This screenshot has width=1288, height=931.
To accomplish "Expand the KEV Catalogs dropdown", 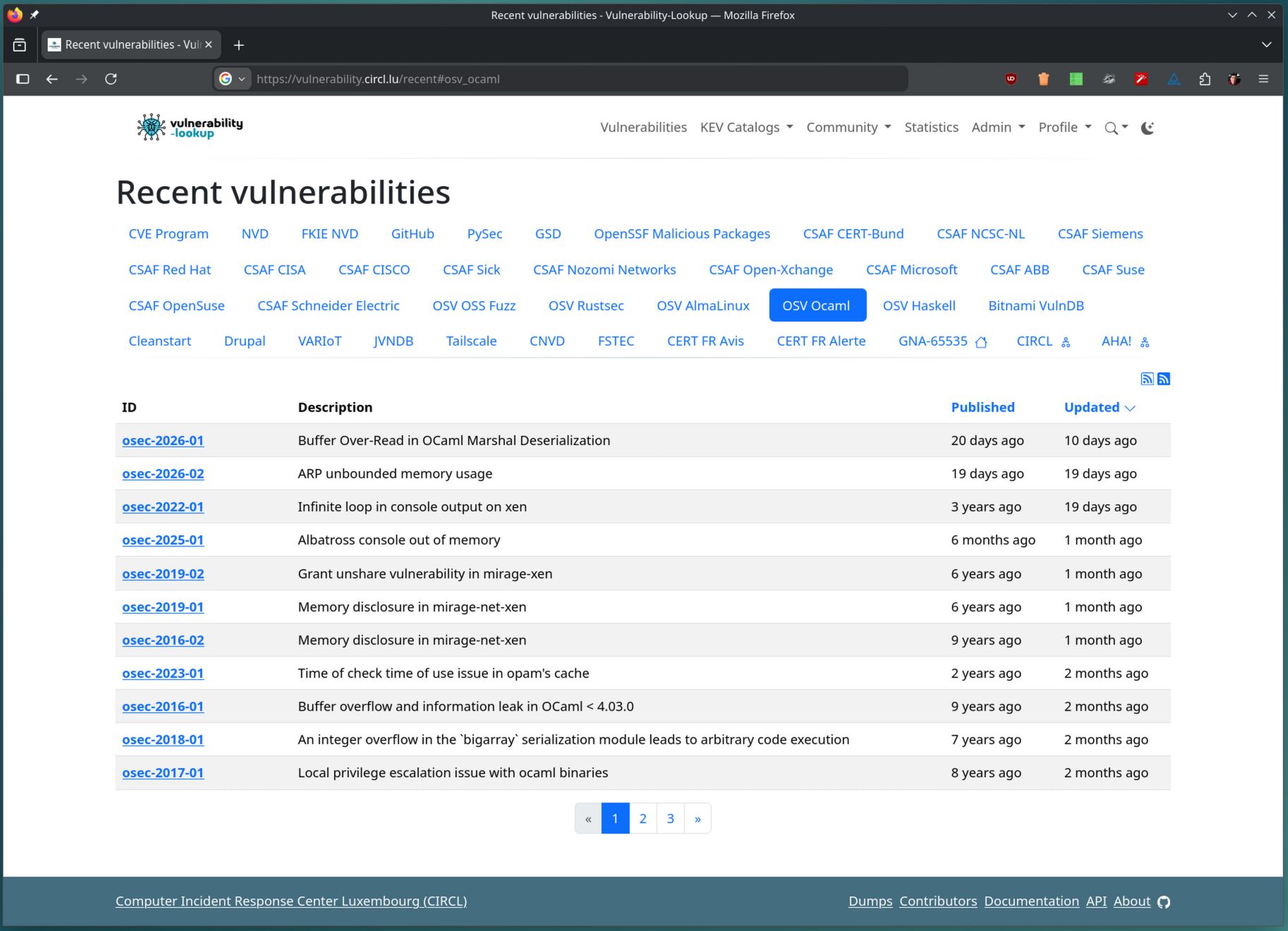I will [746, 127].
